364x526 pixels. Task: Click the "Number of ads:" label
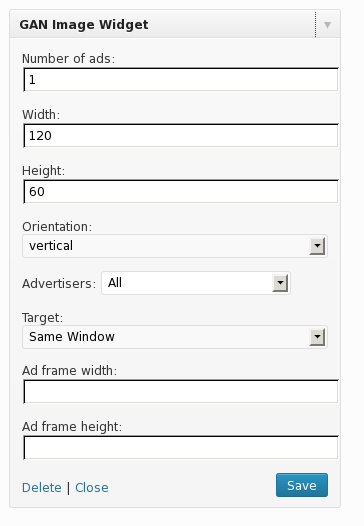(x=68, y=59)
